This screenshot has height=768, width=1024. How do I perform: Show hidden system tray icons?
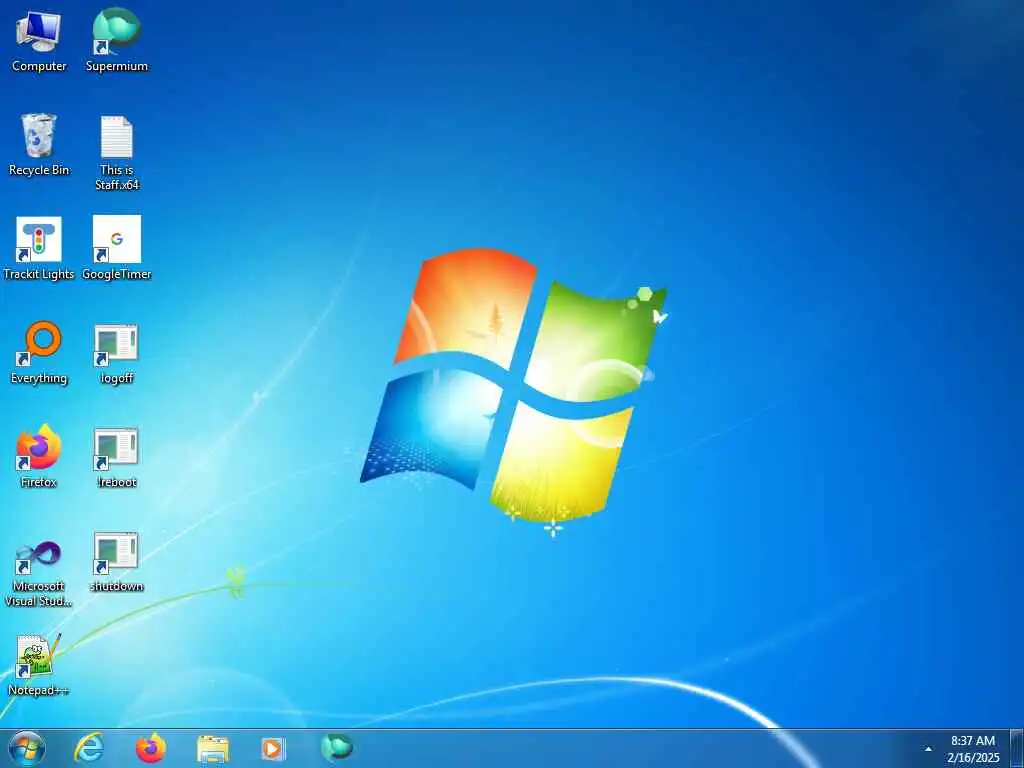928,749
